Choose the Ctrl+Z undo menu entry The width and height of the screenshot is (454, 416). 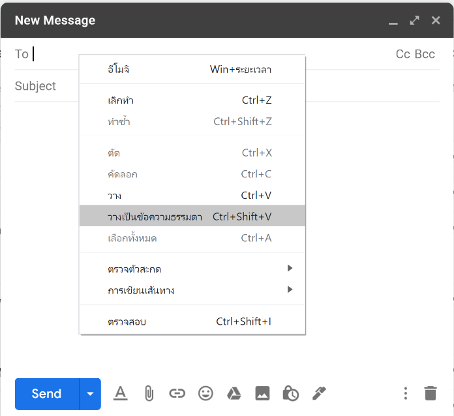(x=192, y=100)
